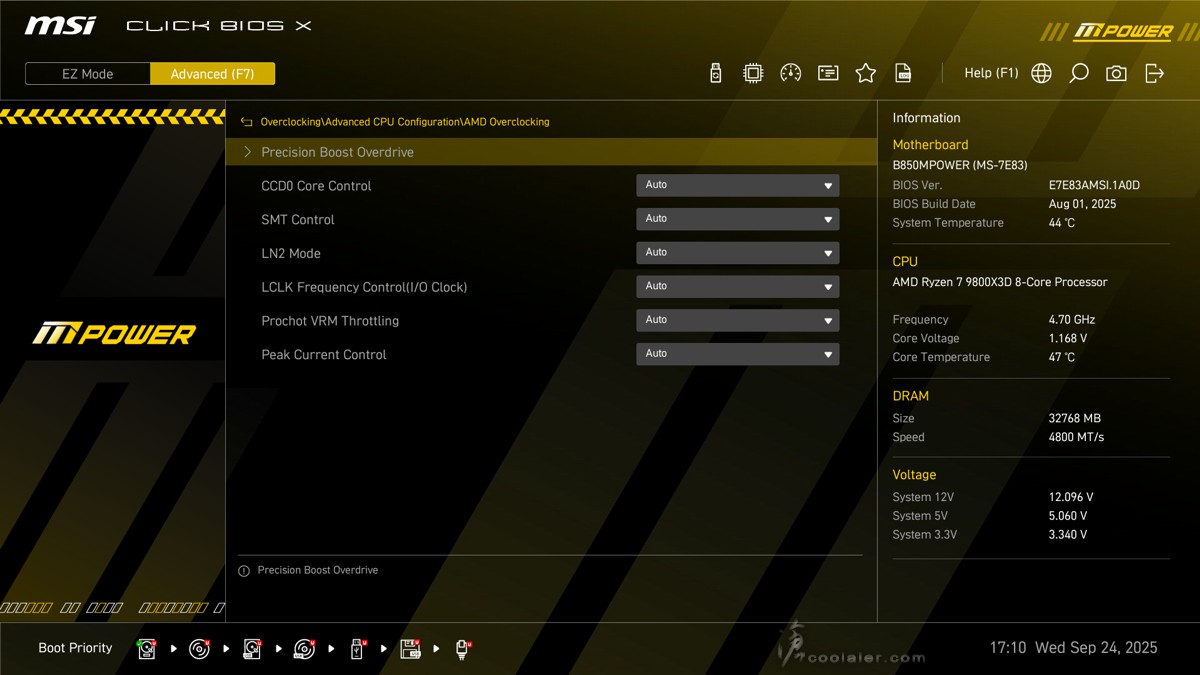
Task: Open the language globe icon
Action: click(x=1041, y=73)
